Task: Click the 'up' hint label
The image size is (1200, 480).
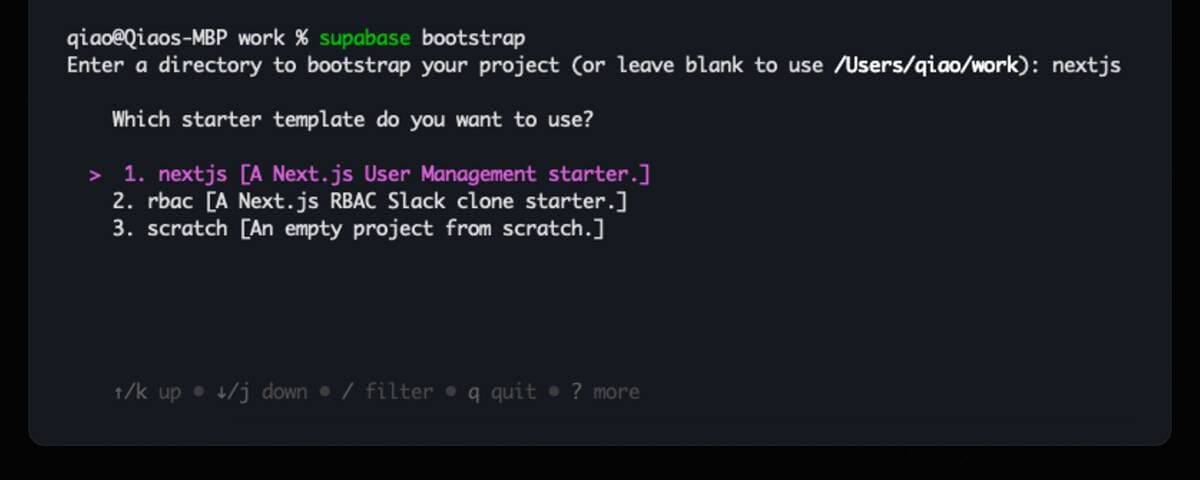Action: 169,391
